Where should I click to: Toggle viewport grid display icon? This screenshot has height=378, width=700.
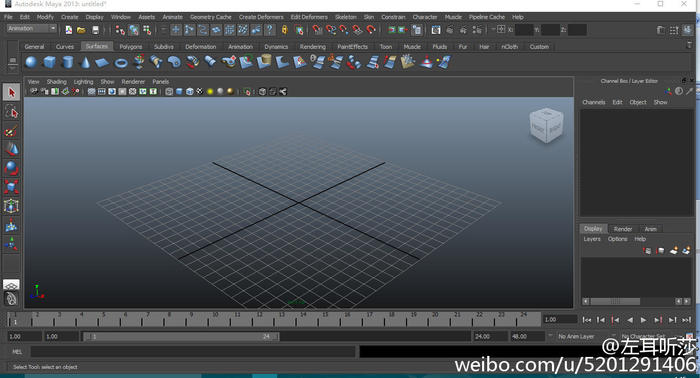tap(92, 91)
